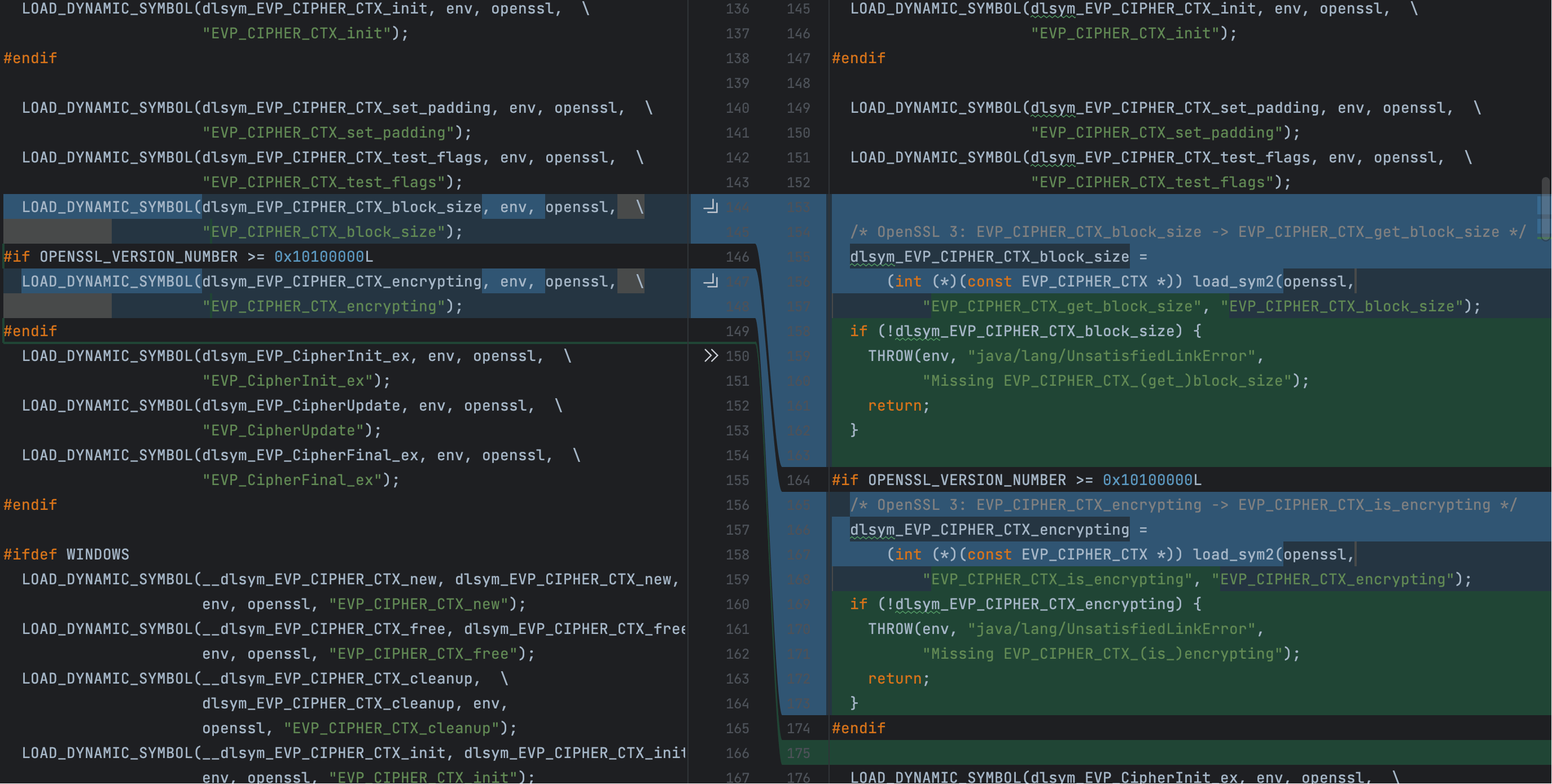This screenshot has width=1552, height=784.
Task: Click left-pane #endif at line 156
Action: pyautogui.click(x=30, y=505)
